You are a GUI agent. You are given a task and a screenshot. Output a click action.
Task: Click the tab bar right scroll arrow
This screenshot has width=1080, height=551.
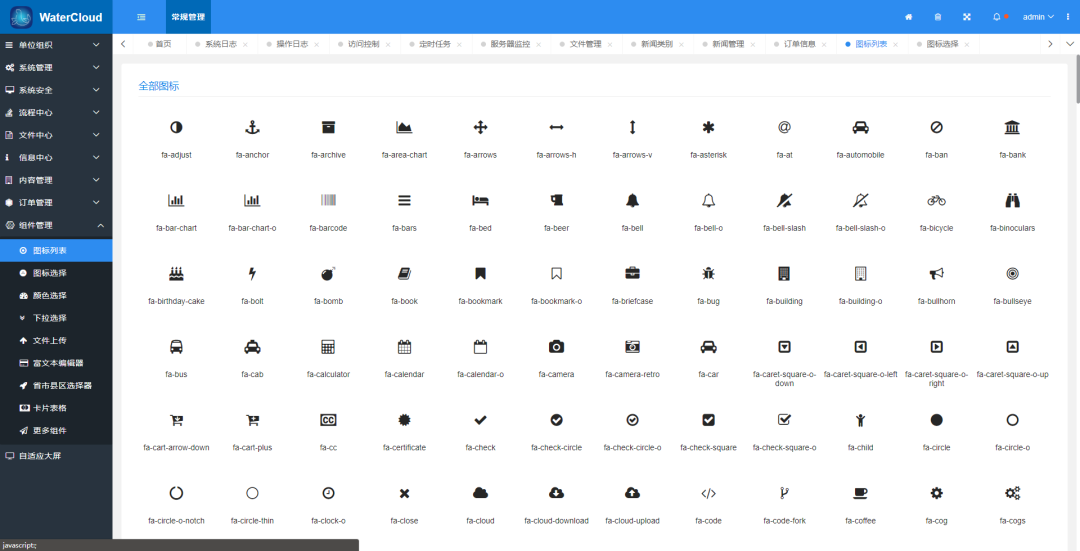1050,44
